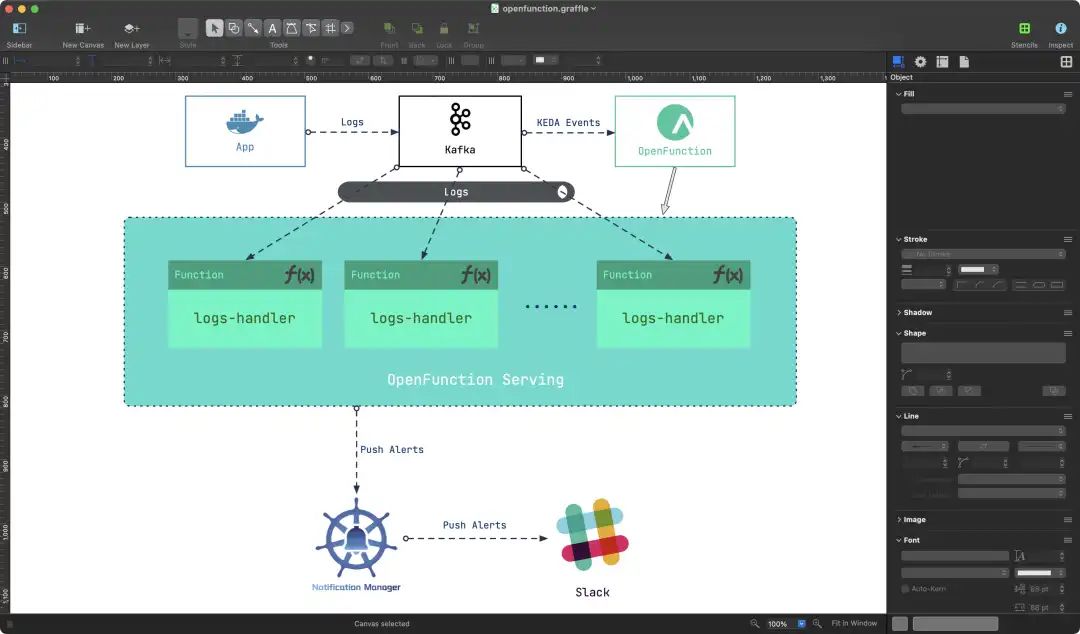Switch to the Document inspector tab

coord(964,62)
